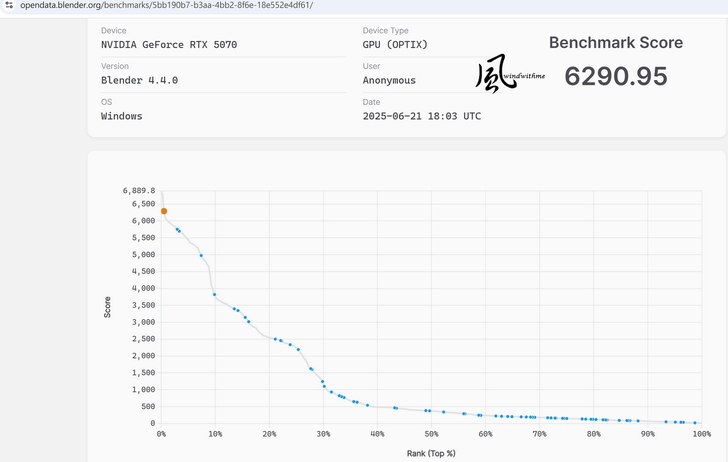Click the Anonymous user value
Viewport: 728px width, 462px height.
tap(389, 80)
